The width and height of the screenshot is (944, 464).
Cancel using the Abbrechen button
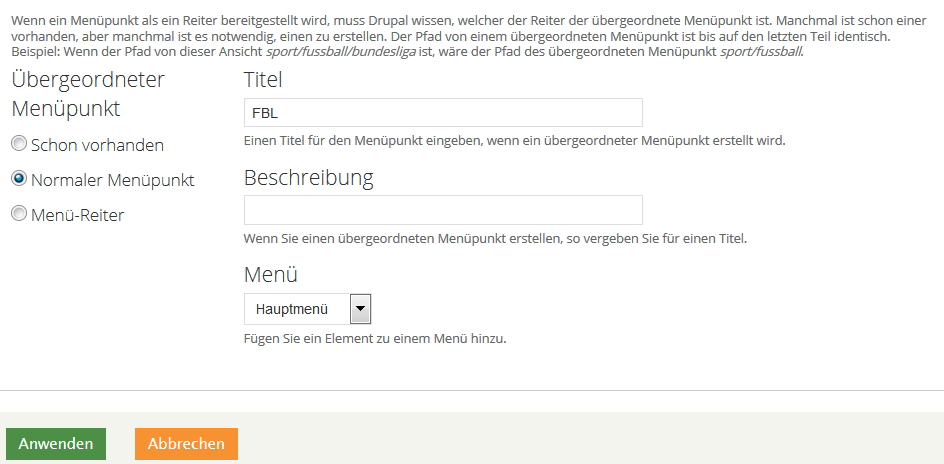(186, 444)
